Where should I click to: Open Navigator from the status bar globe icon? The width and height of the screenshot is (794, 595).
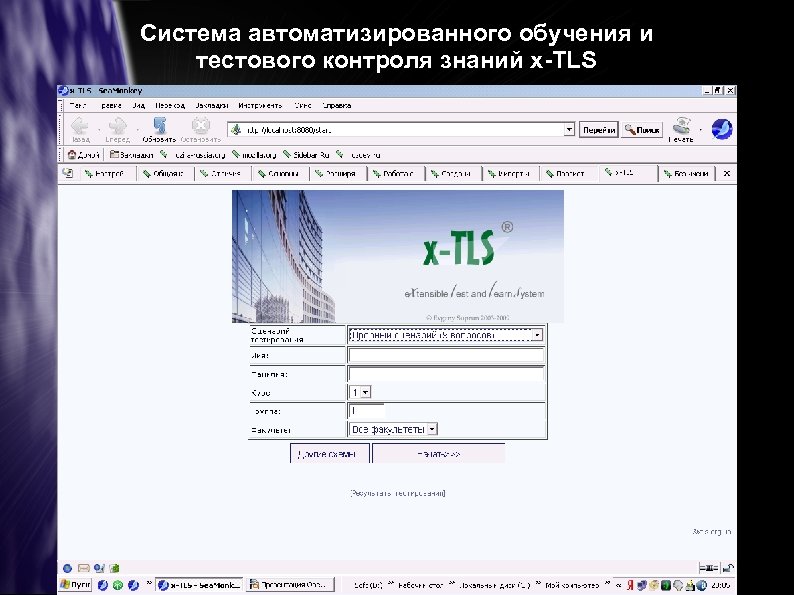[x=67, y=568]
